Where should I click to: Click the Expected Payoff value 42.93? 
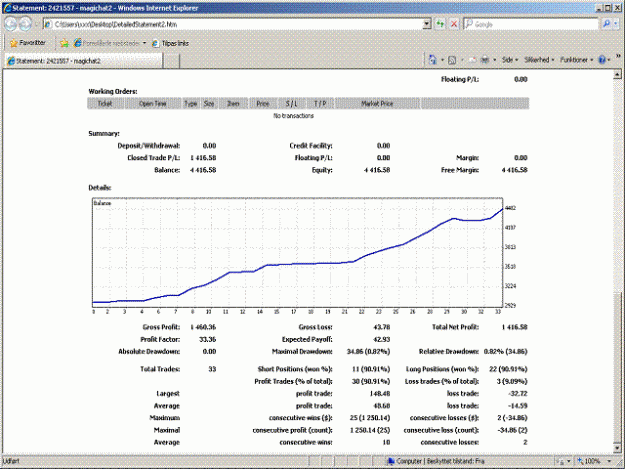point(381,339)
